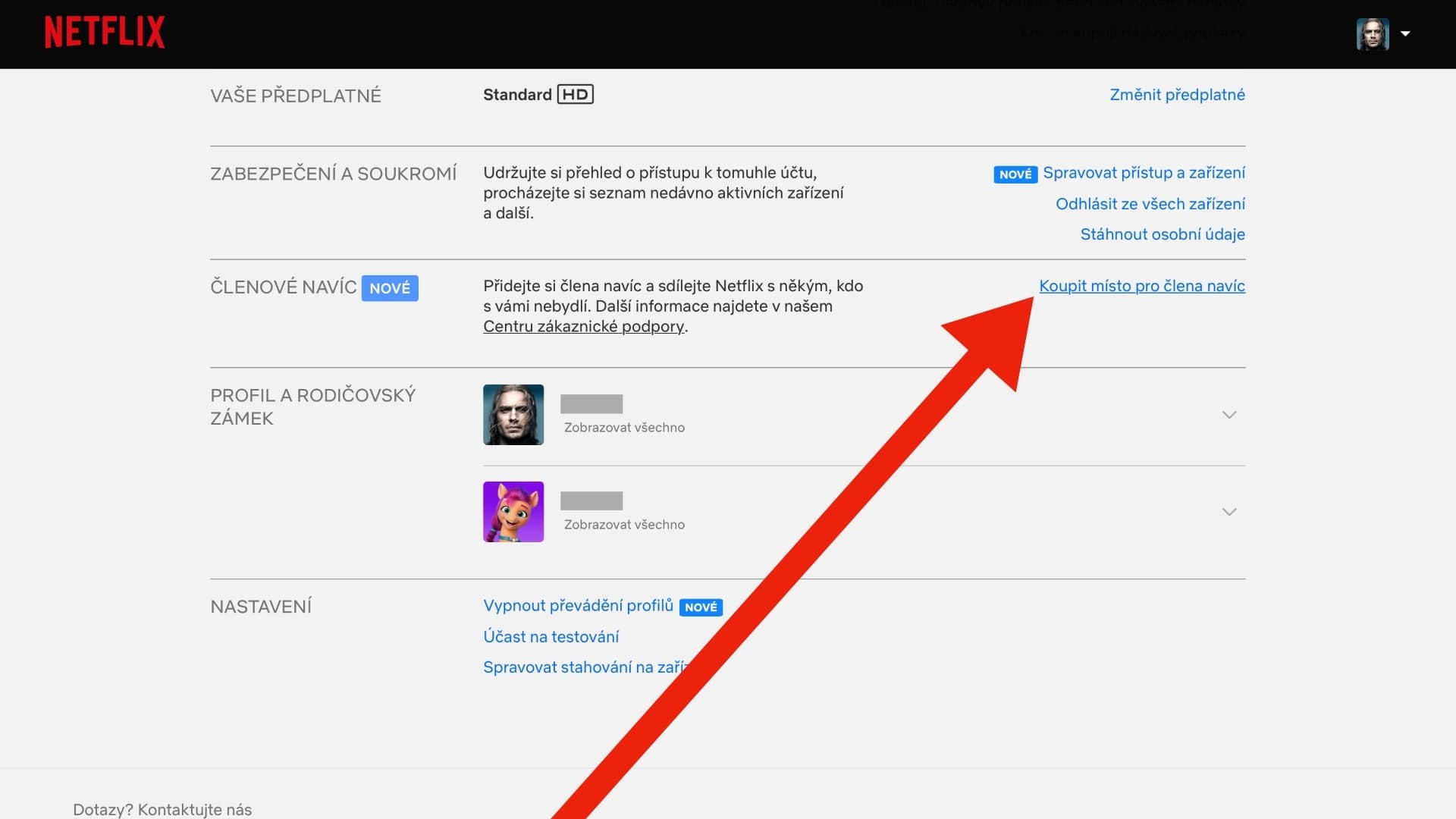Click Zobrazovat všechno under pony profile

624,525
